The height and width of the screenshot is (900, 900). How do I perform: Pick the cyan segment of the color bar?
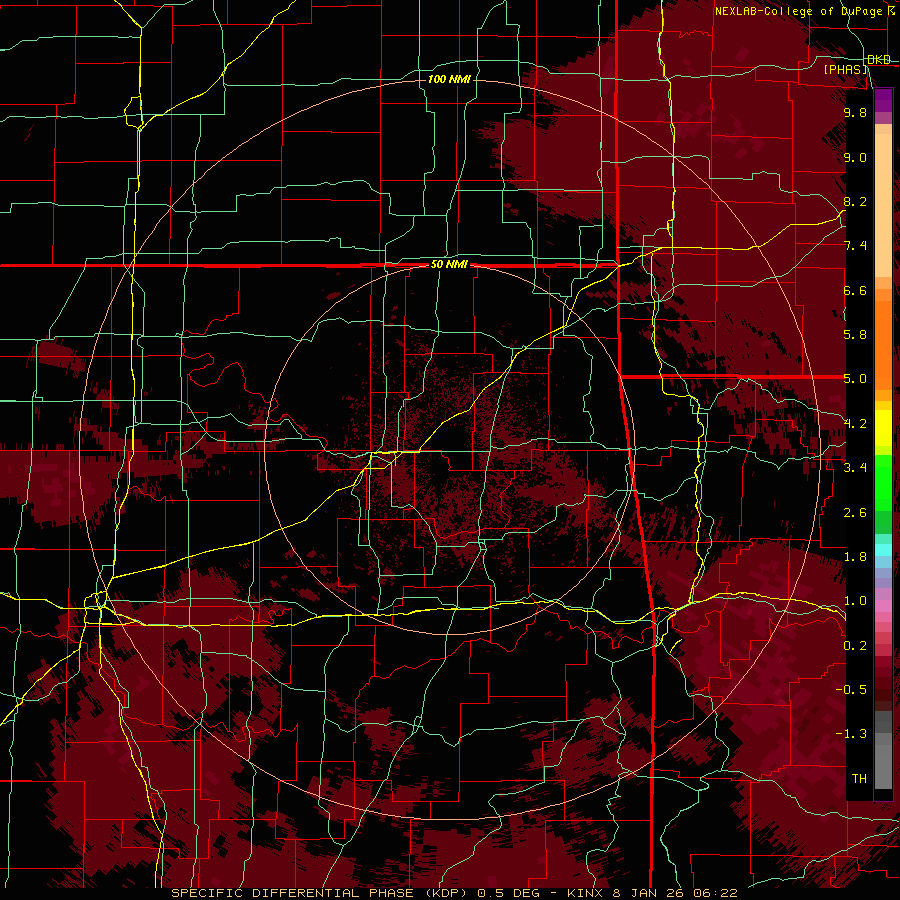[x=883, y=549]
